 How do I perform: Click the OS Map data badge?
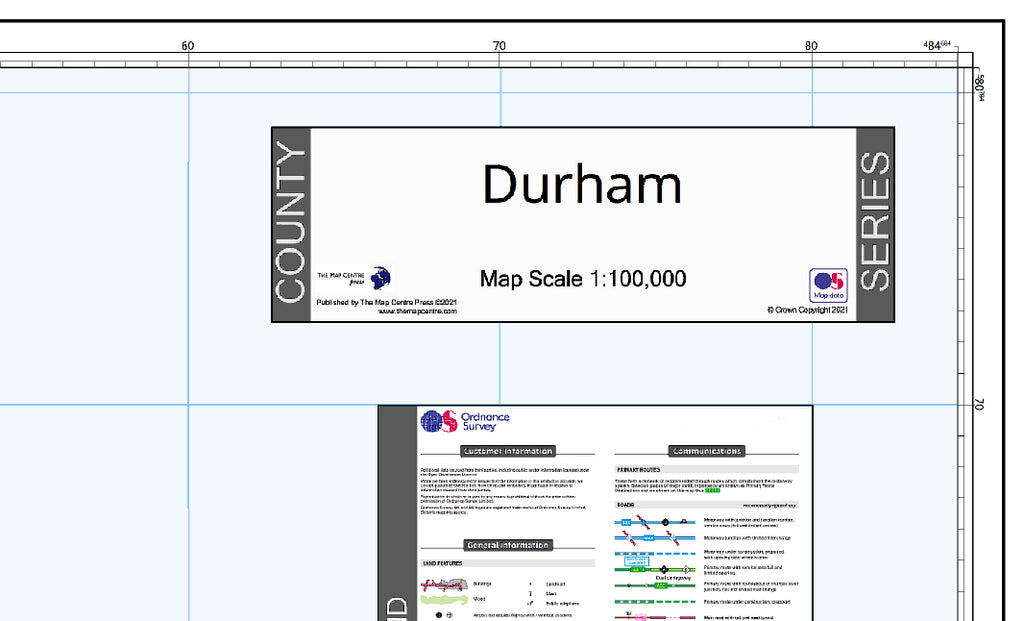tap(830, 285)
